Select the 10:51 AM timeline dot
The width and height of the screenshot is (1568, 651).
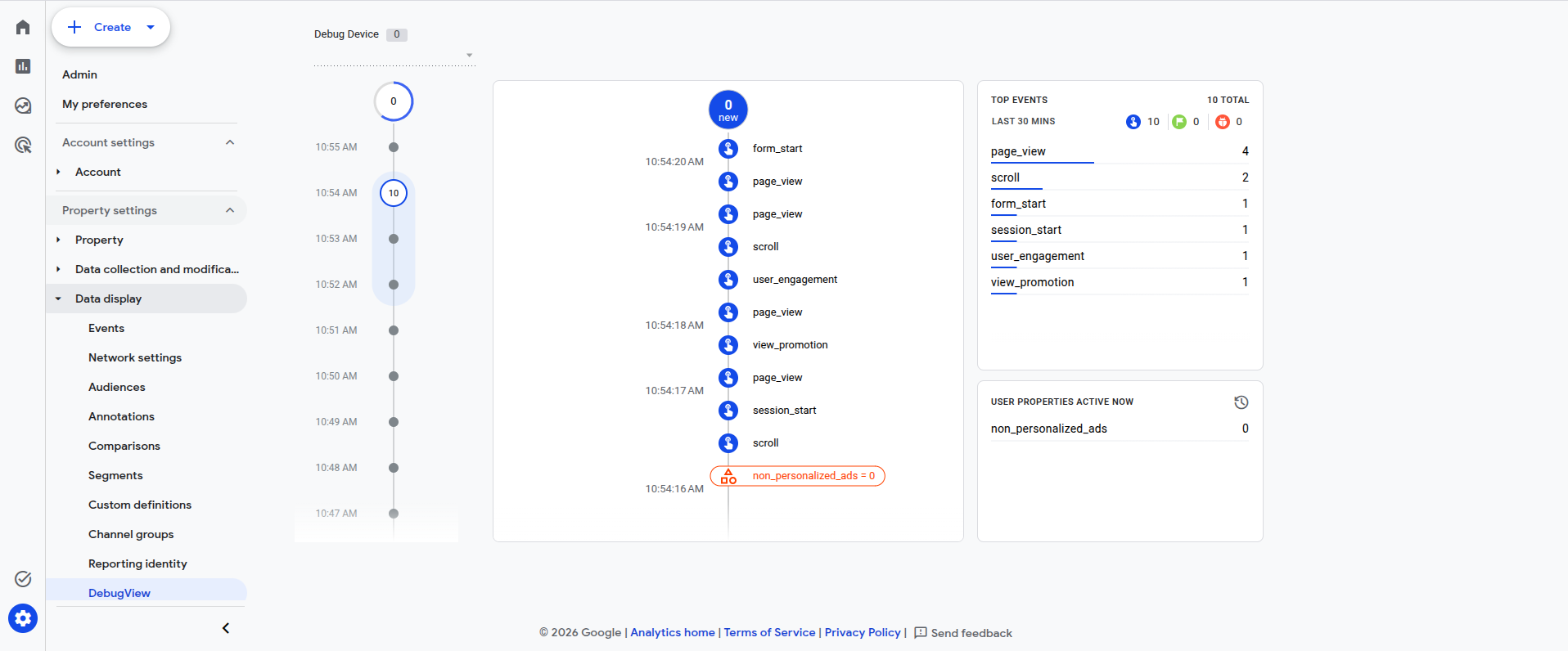click(394, 330)
